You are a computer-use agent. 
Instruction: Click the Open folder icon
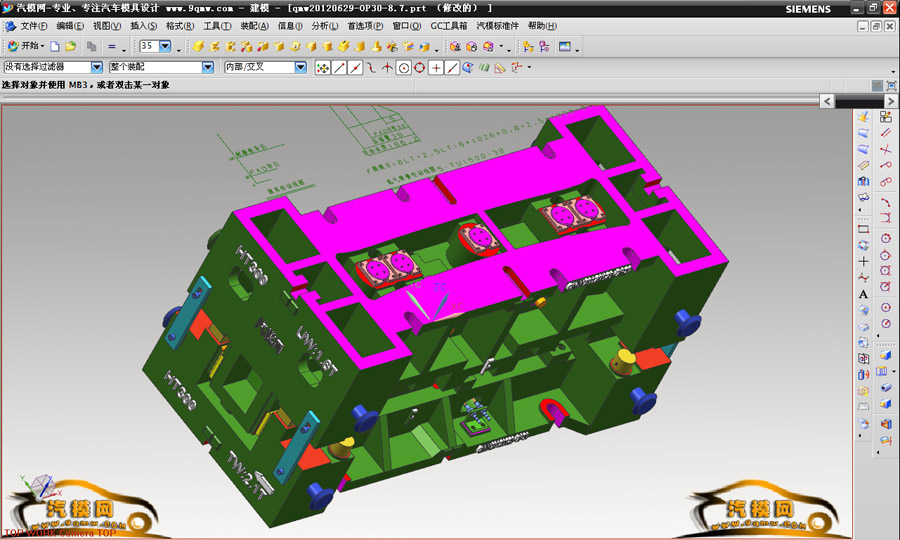point(70,46)
